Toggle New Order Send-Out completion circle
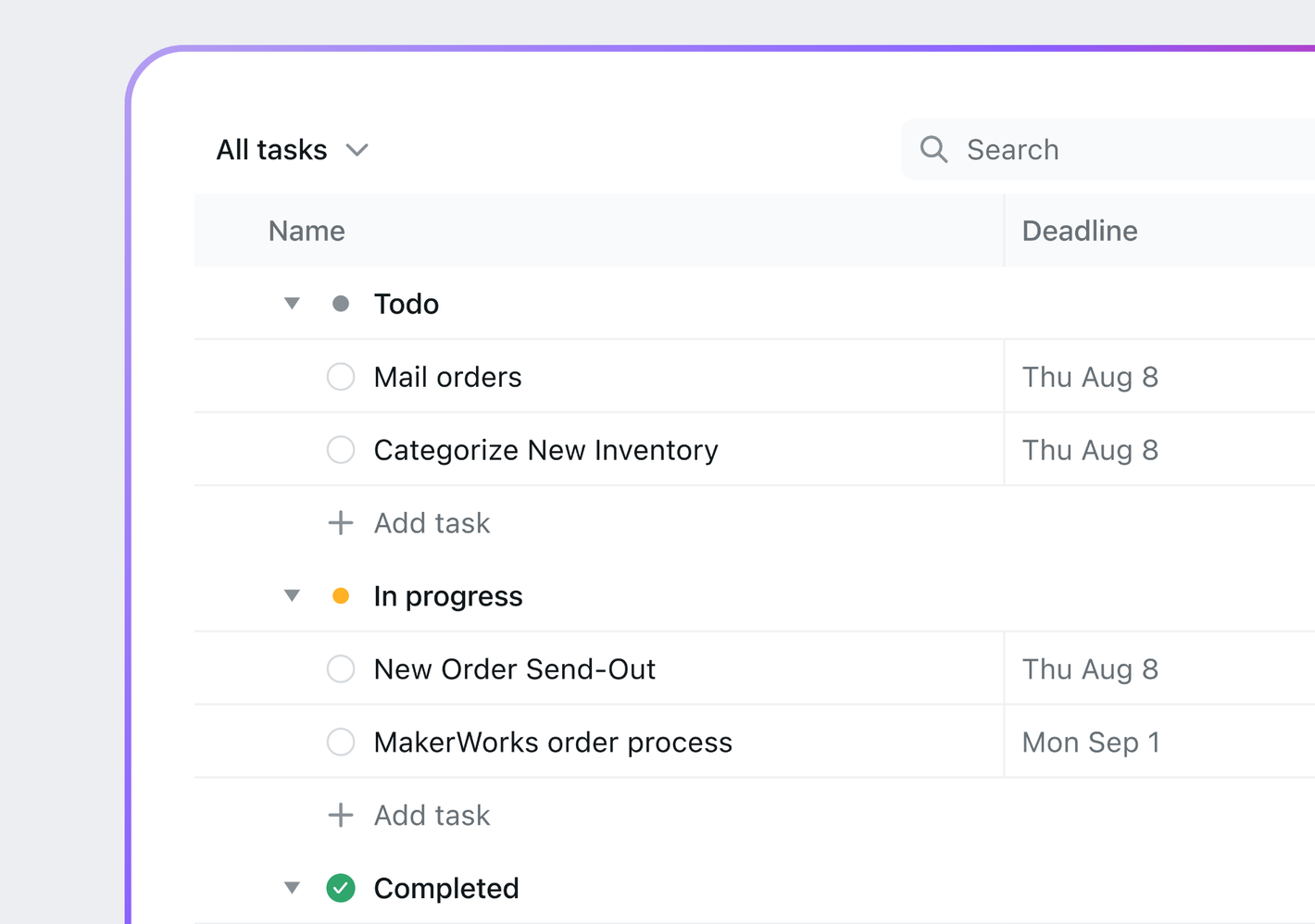Image resolution: width=1315 pixels, height=924 pixels. point(341,668)
